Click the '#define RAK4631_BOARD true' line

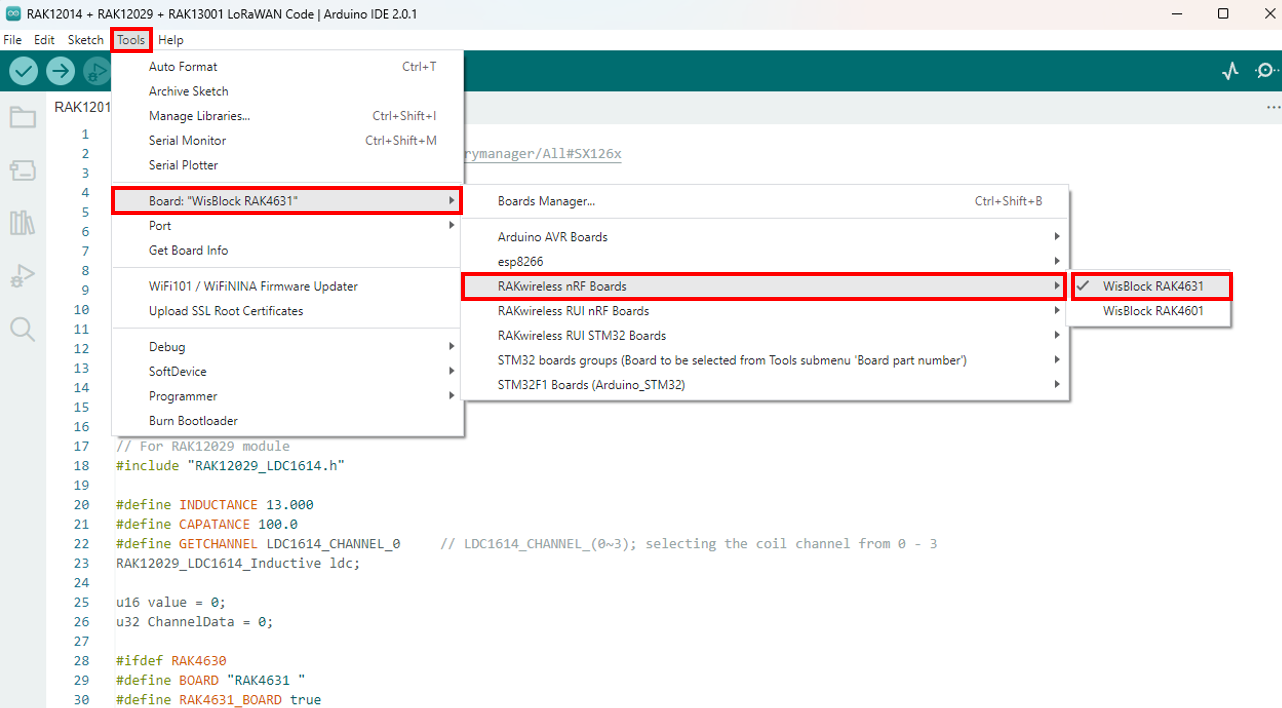(x=219, y=700)
